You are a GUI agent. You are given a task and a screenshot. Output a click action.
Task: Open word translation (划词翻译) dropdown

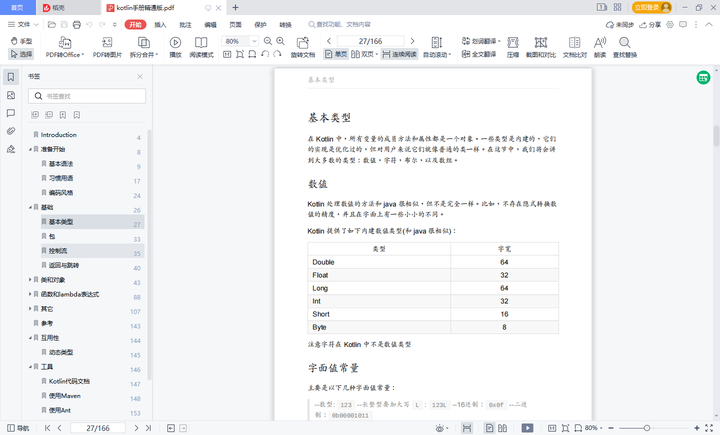(x=481, y=41)
